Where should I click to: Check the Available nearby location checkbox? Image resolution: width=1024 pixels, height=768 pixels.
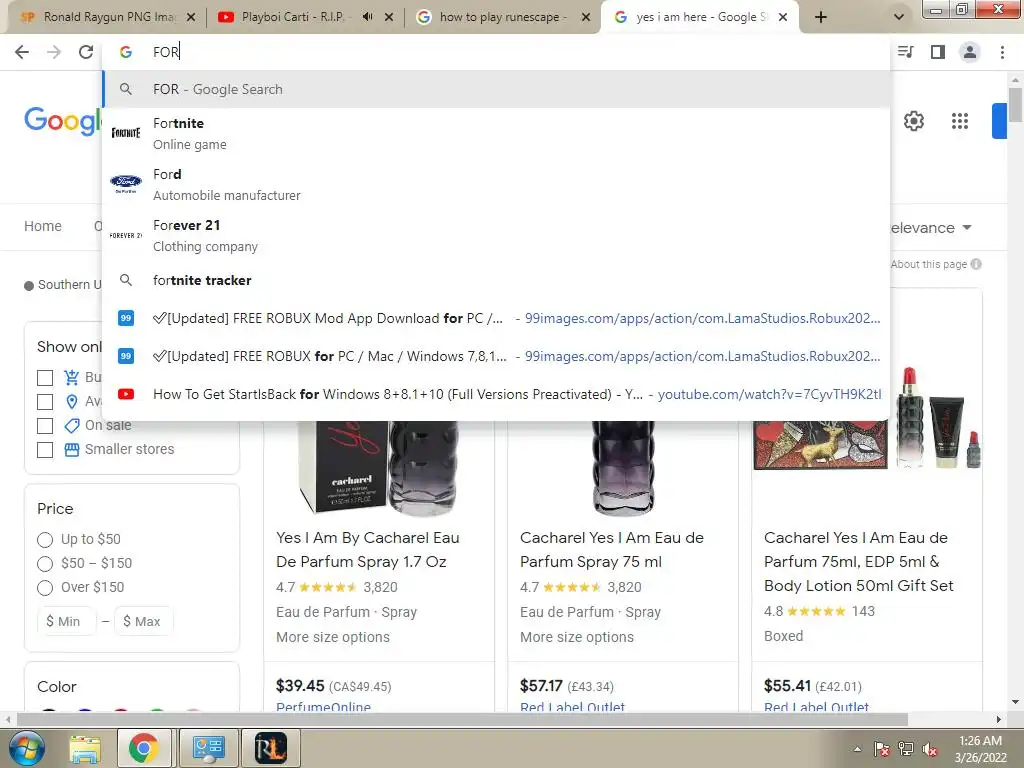pyautogui.click(x=45, y=401)
